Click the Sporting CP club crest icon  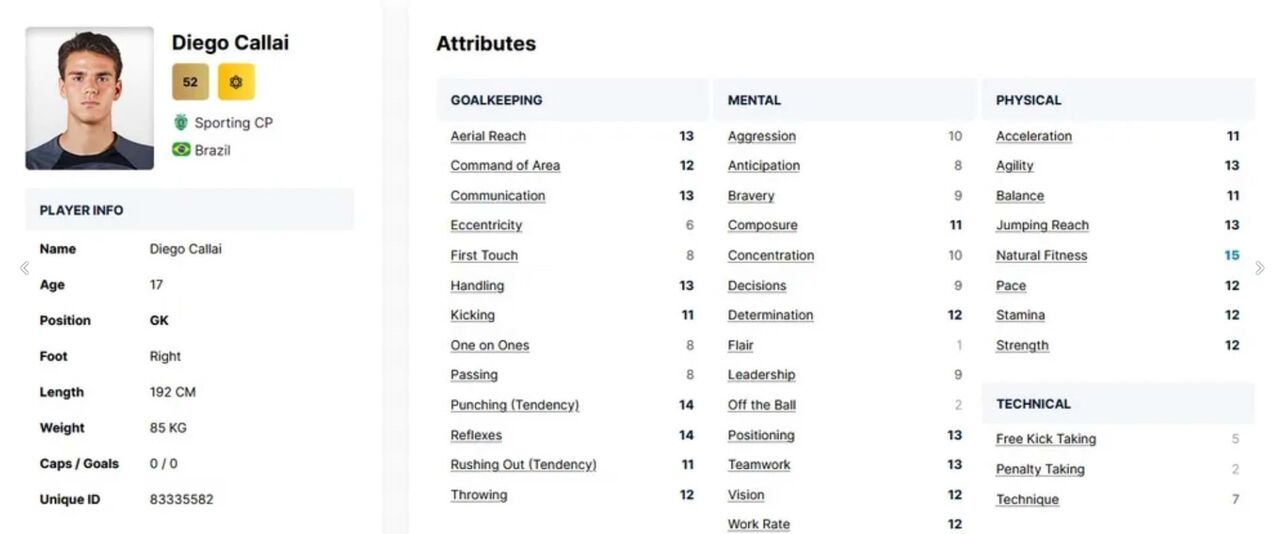tap(181, 122)
